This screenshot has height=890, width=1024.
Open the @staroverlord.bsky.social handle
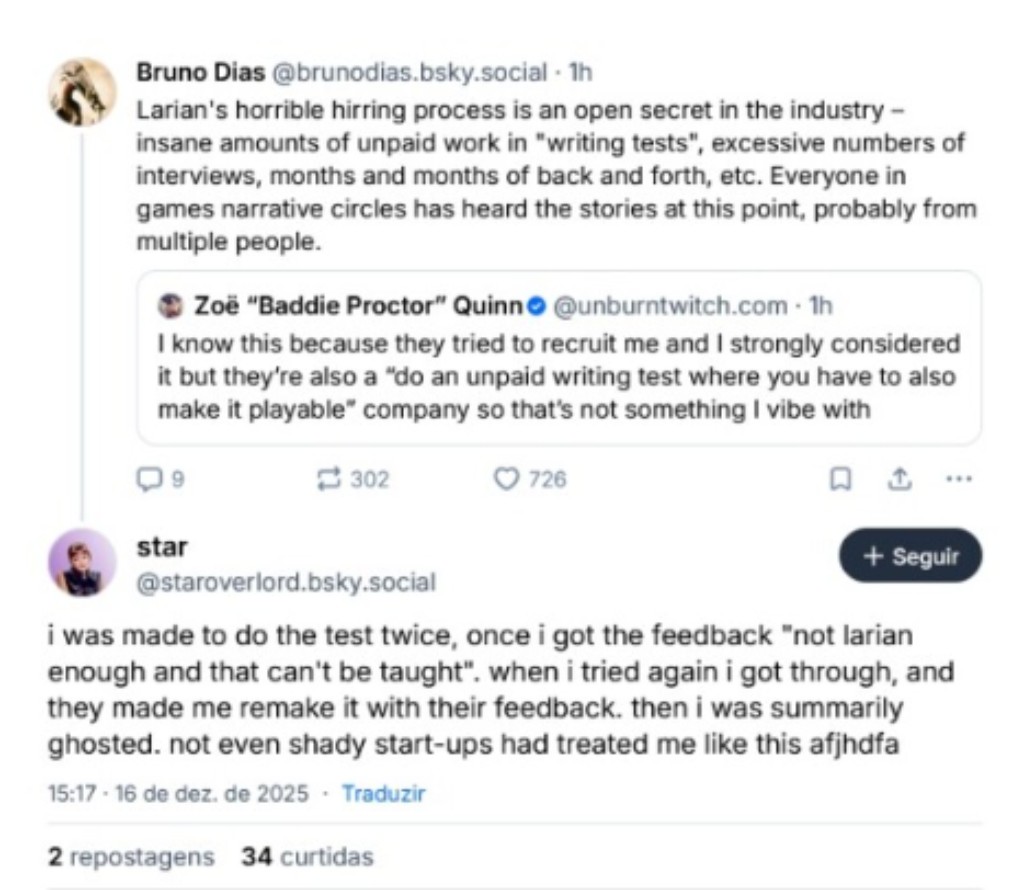[x=286, y=582]
